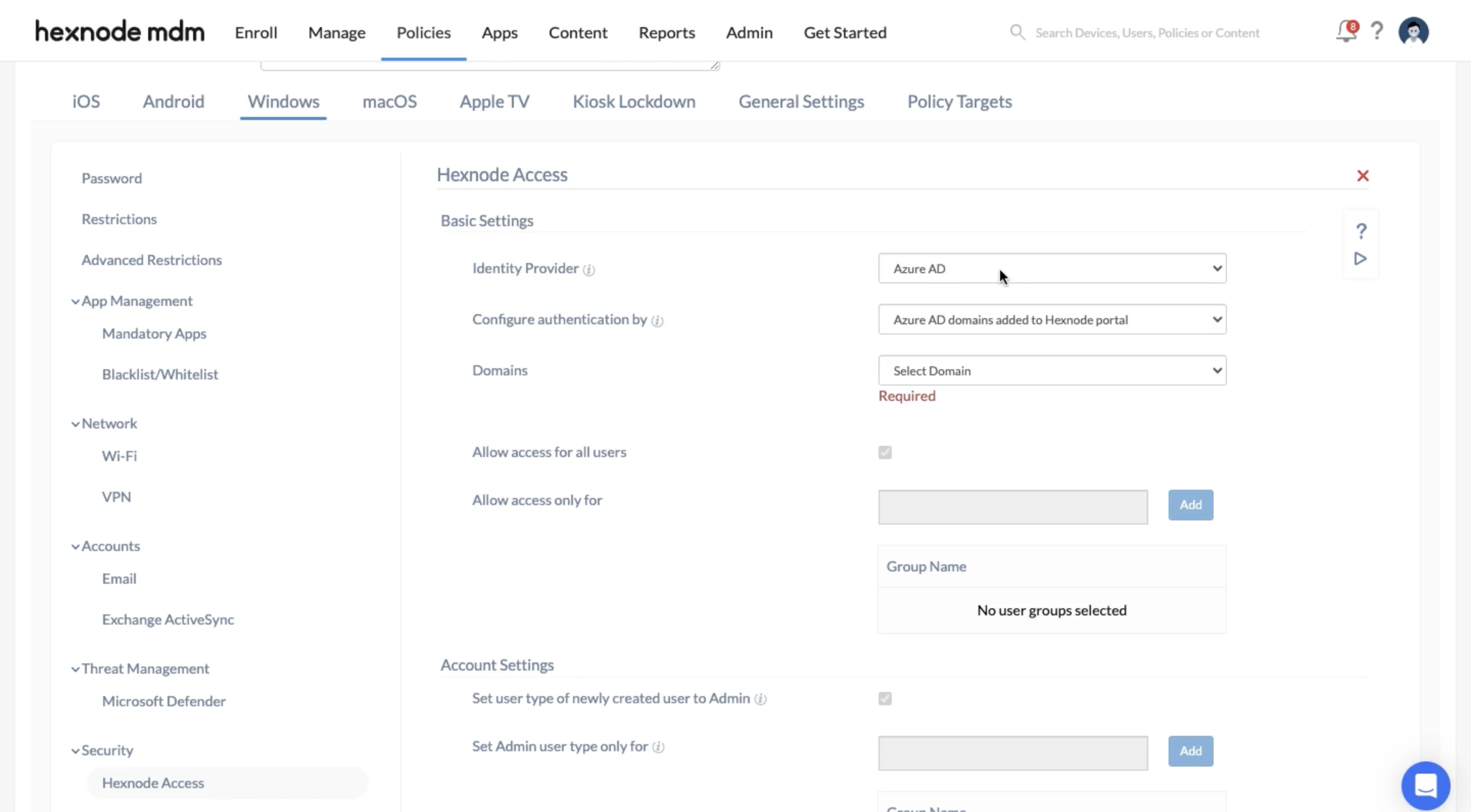Click info icon beside Set user type to Admin
Viewport: 1471px width, 812px height.
(760, 700)
